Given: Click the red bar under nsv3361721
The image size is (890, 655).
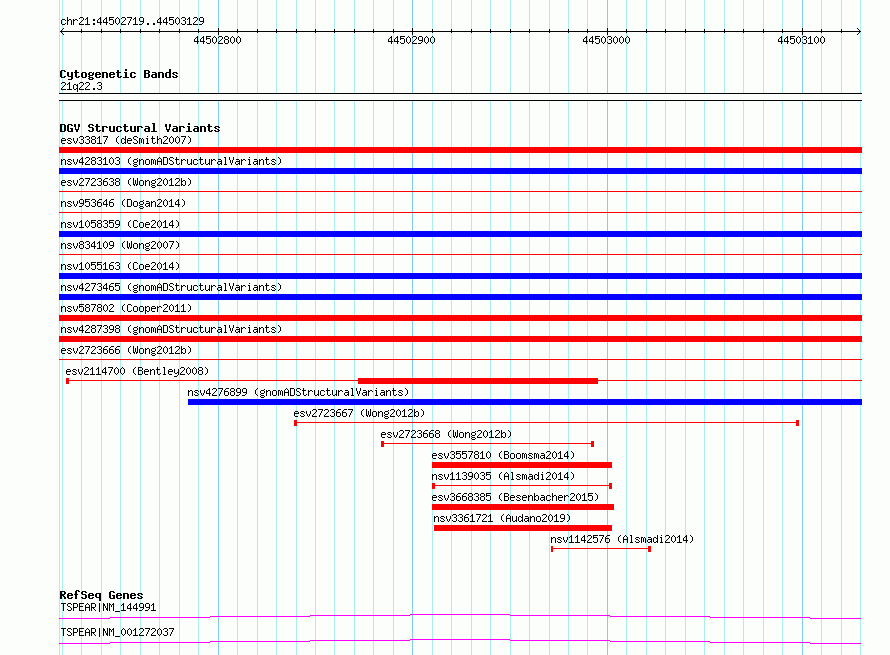Looking at the screenshot, I should 523,528.
